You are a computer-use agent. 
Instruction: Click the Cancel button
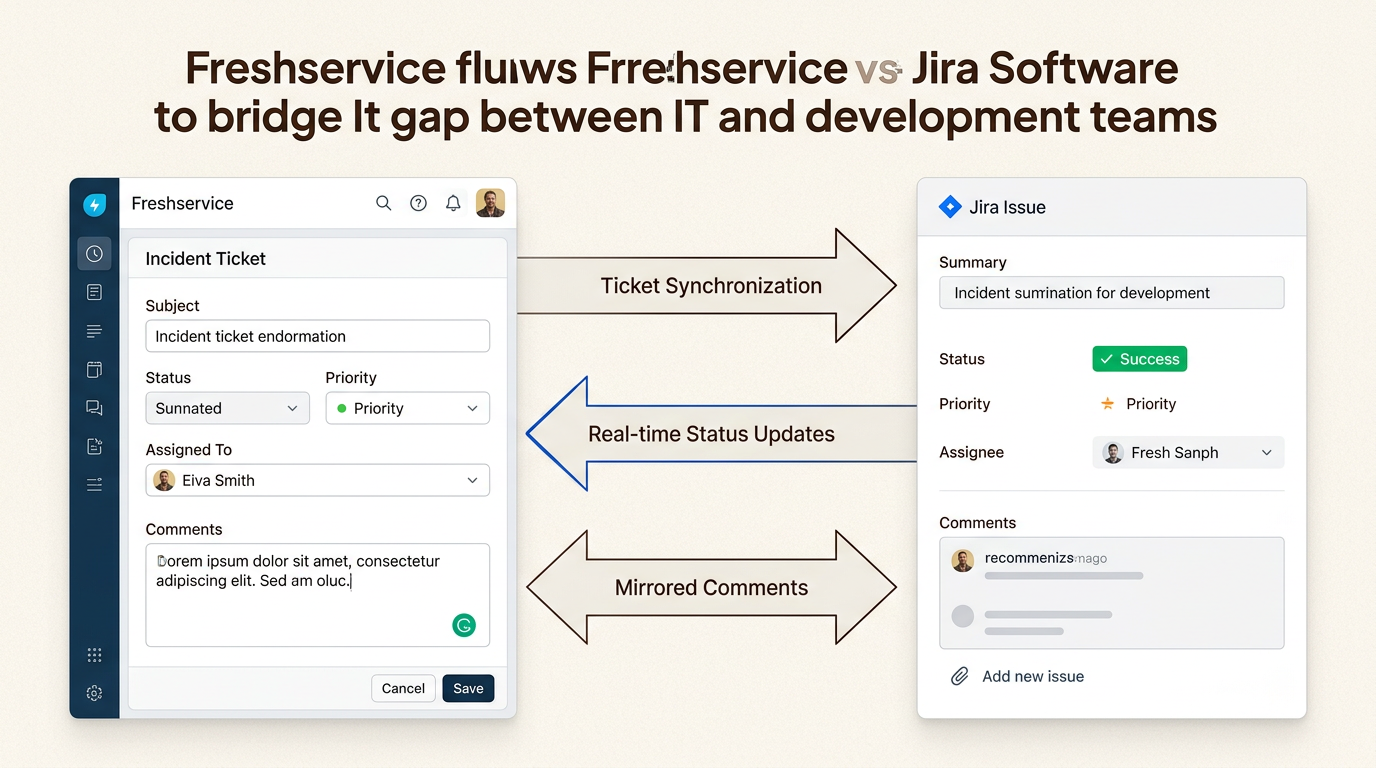coord(403,688)
